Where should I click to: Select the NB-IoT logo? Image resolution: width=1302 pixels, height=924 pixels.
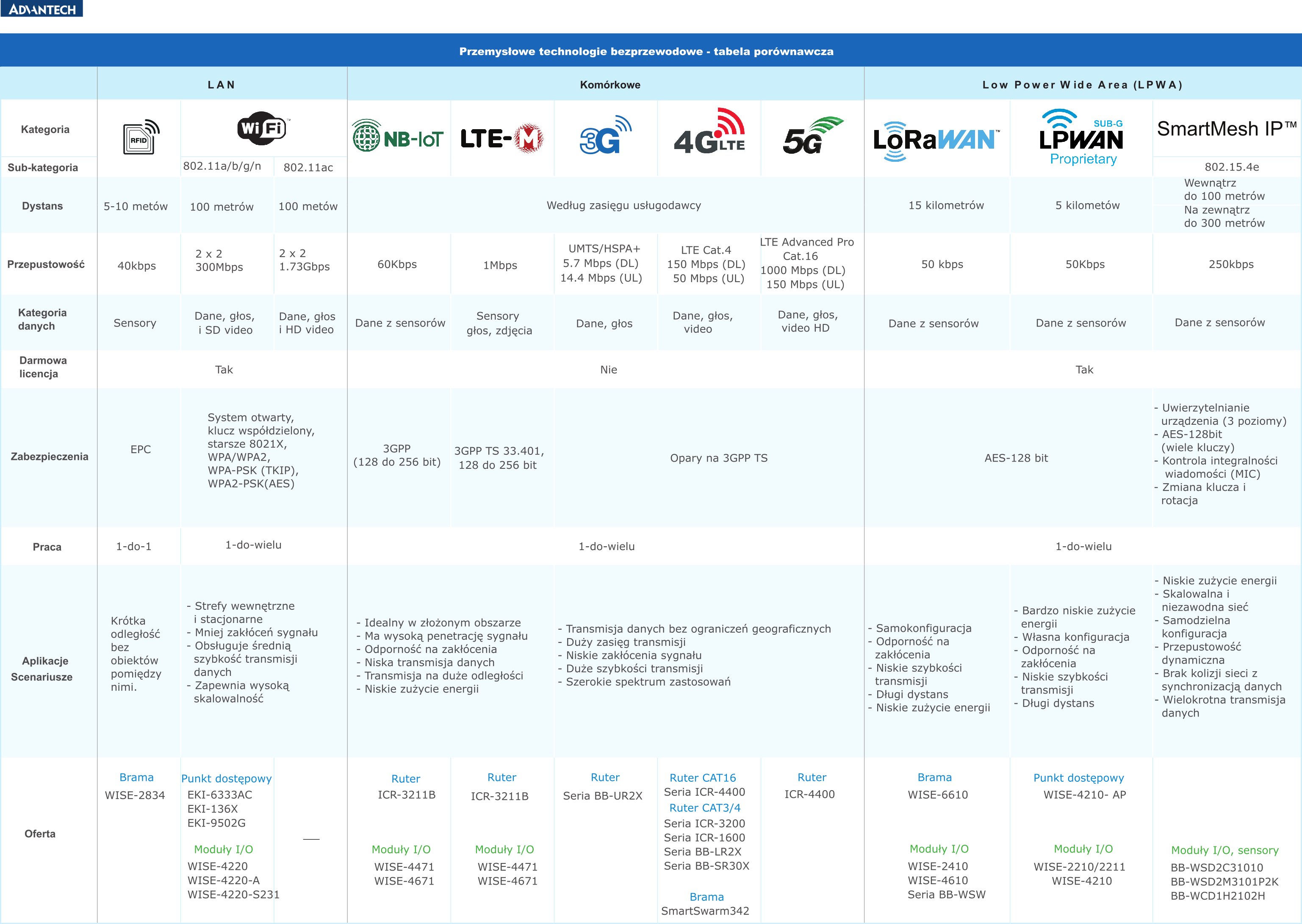(398, 136)
